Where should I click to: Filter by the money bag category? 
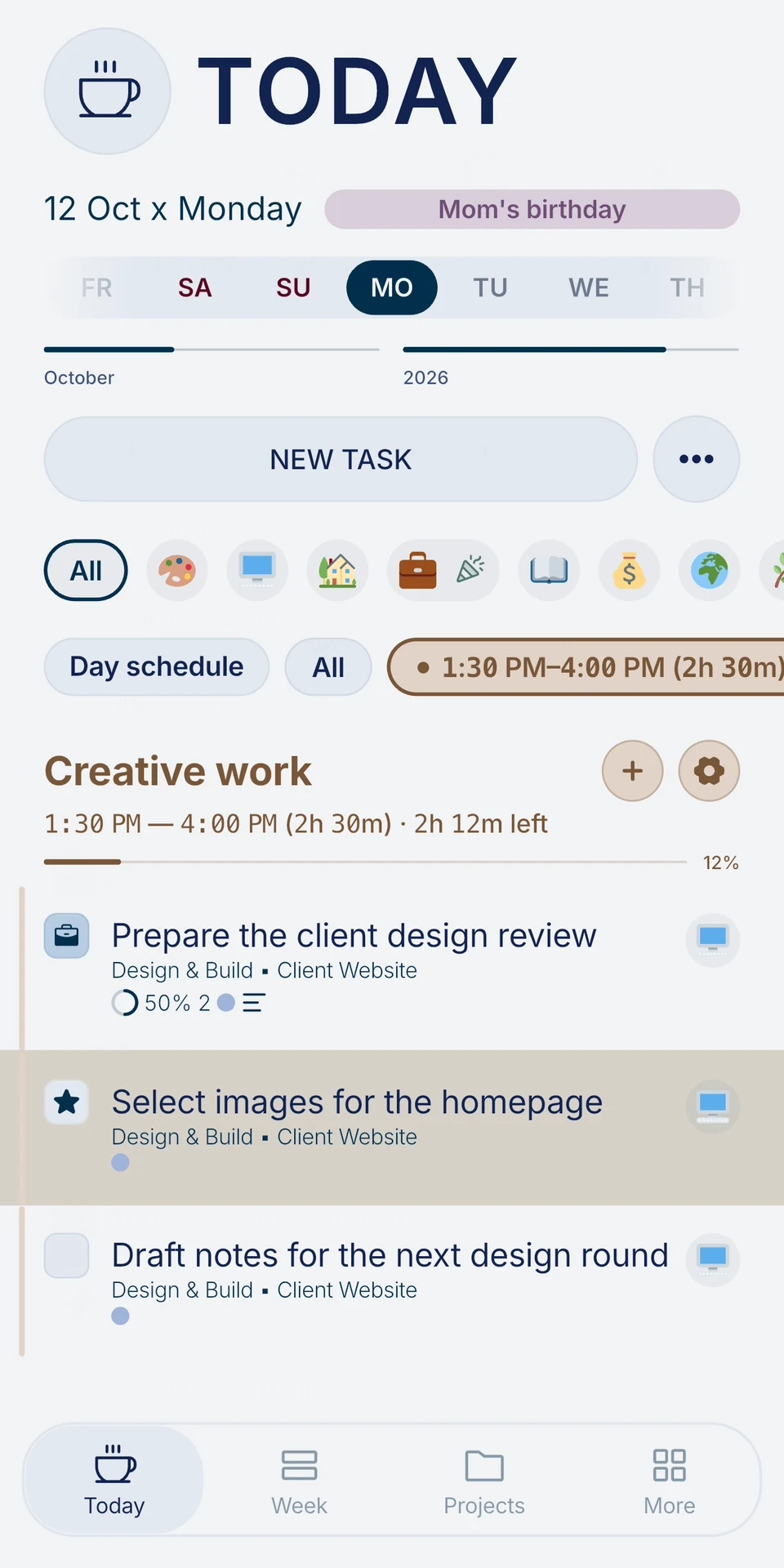coord(629,570)
